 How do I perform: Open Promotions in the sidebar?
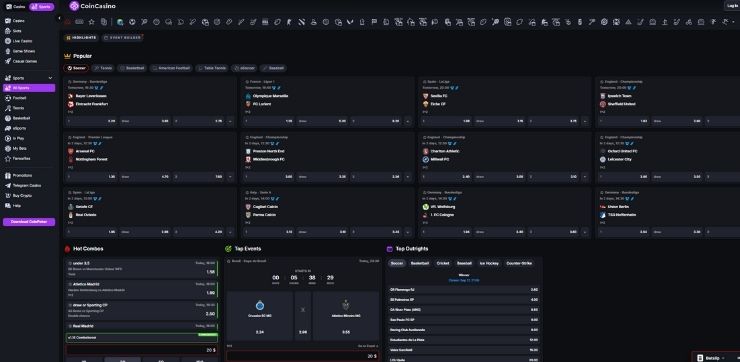click(22, 176)
